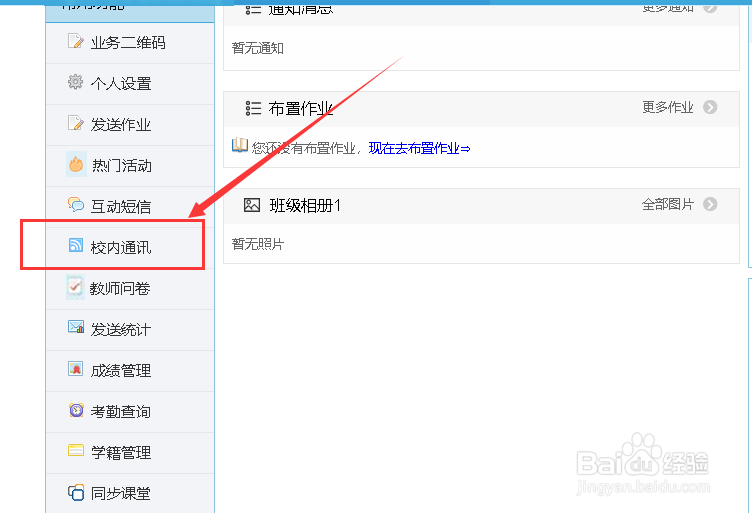752x513 pixels.
Task: Click the arrow circle next to 更多作业
Action: [x=710, y=107]
